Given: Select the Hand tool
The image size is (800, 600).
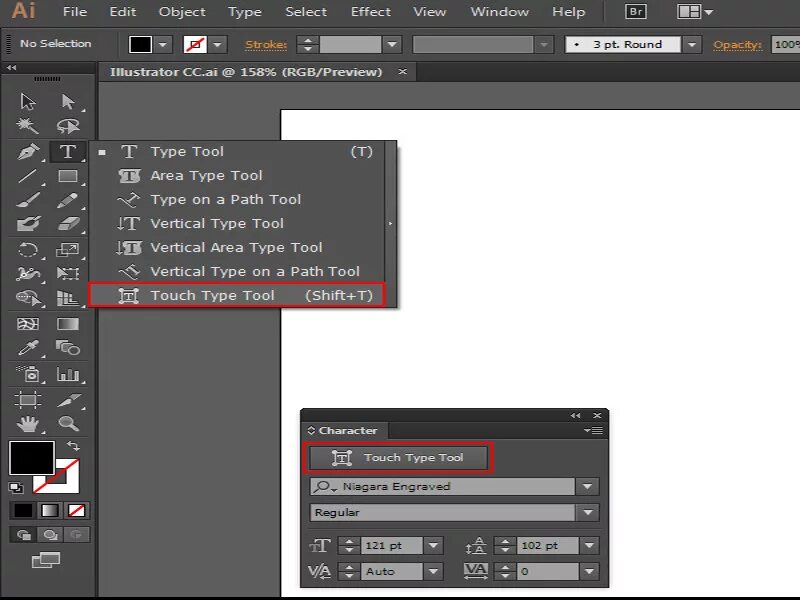Looking at the screenshot, I should (x=28, y=423).
